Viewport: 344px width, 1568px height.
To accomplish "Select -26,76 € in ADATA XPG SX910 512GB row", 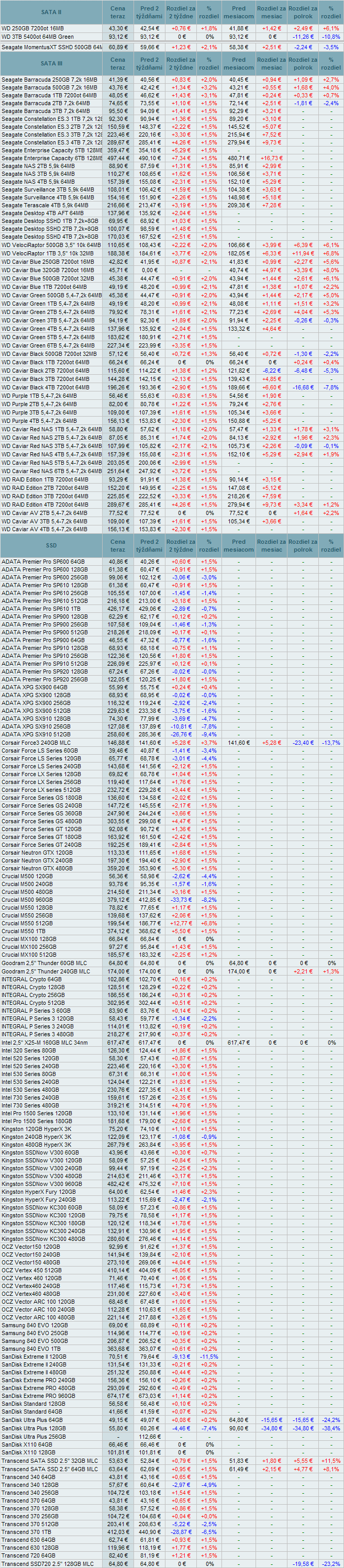I will (181, 735).
